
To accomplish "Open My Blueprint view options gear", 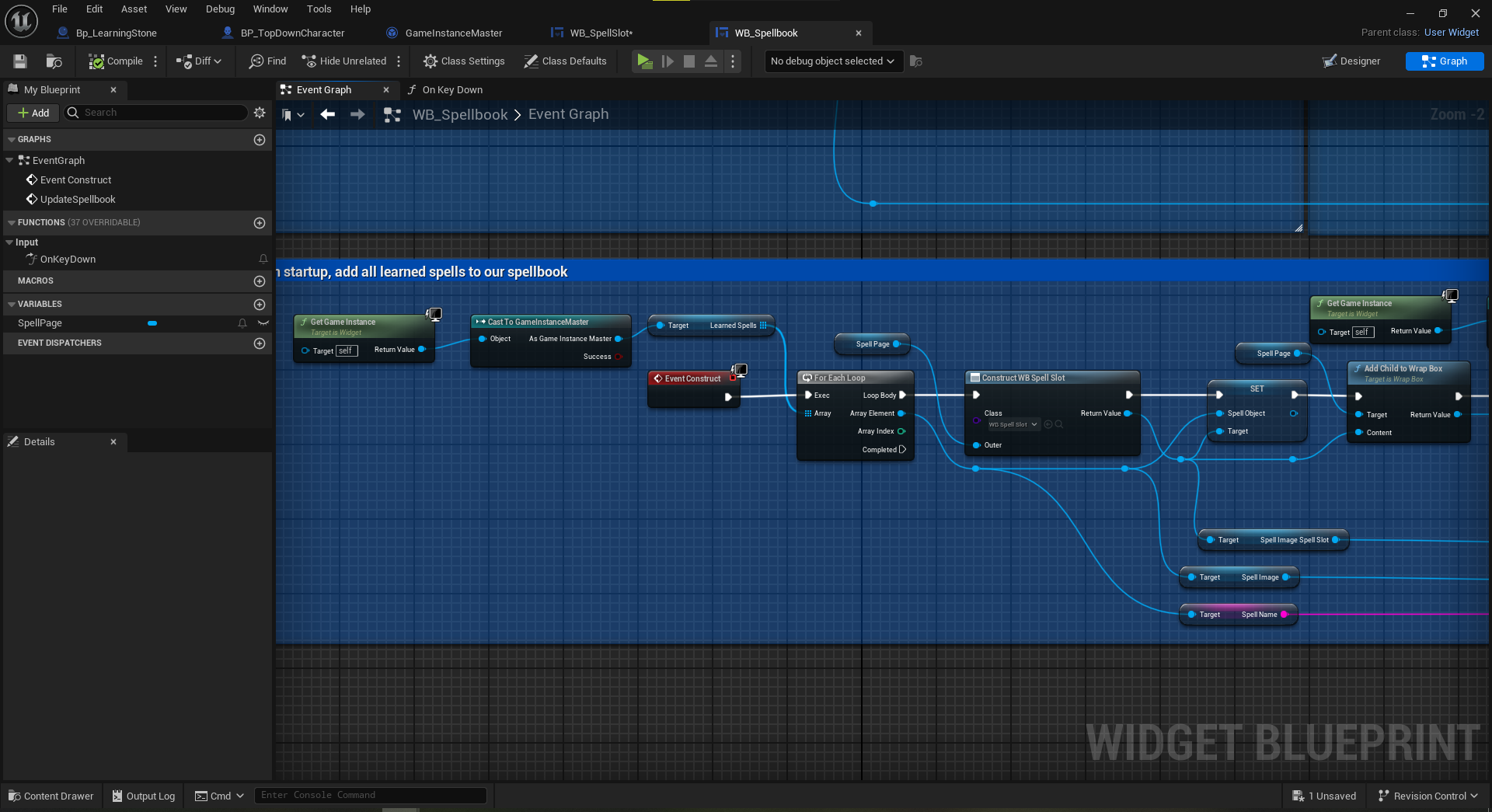I will tap(260, 113).
